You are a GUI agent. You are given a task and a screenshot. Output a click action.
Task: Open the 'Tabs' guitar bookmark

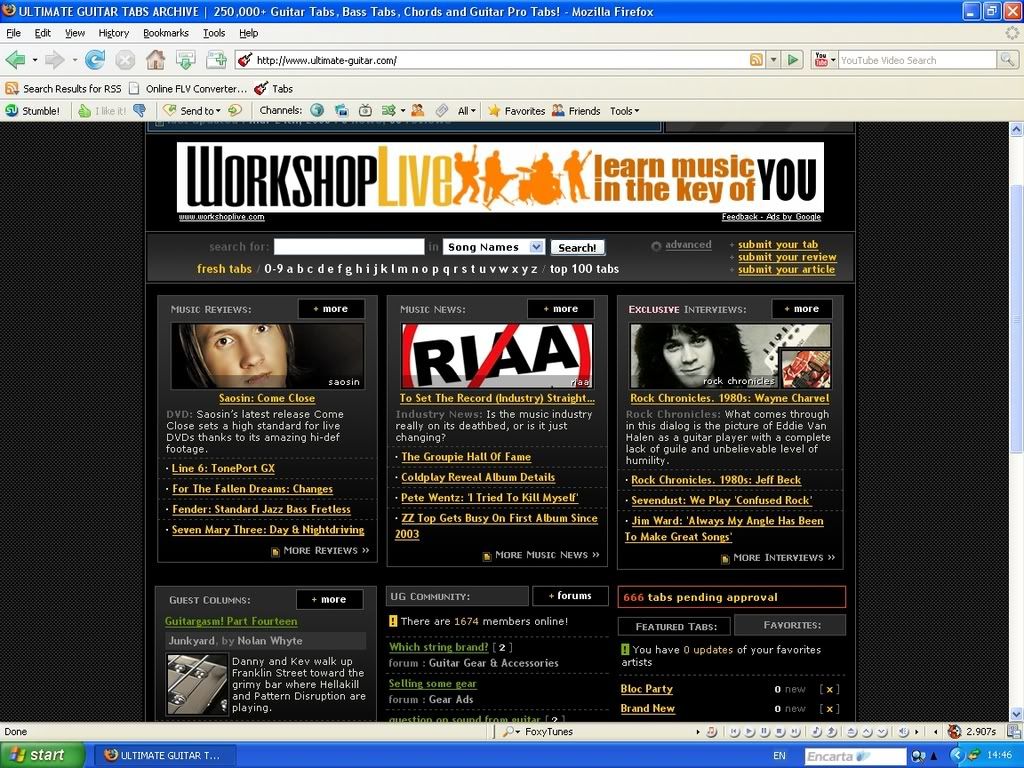(x=273, y=89)
